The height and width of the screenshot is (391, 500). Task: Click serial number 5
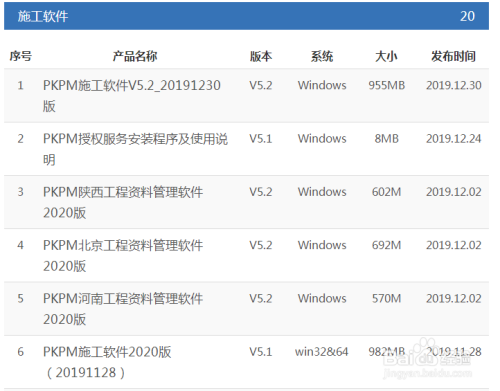pyautogui.click(x=21, y=298)
